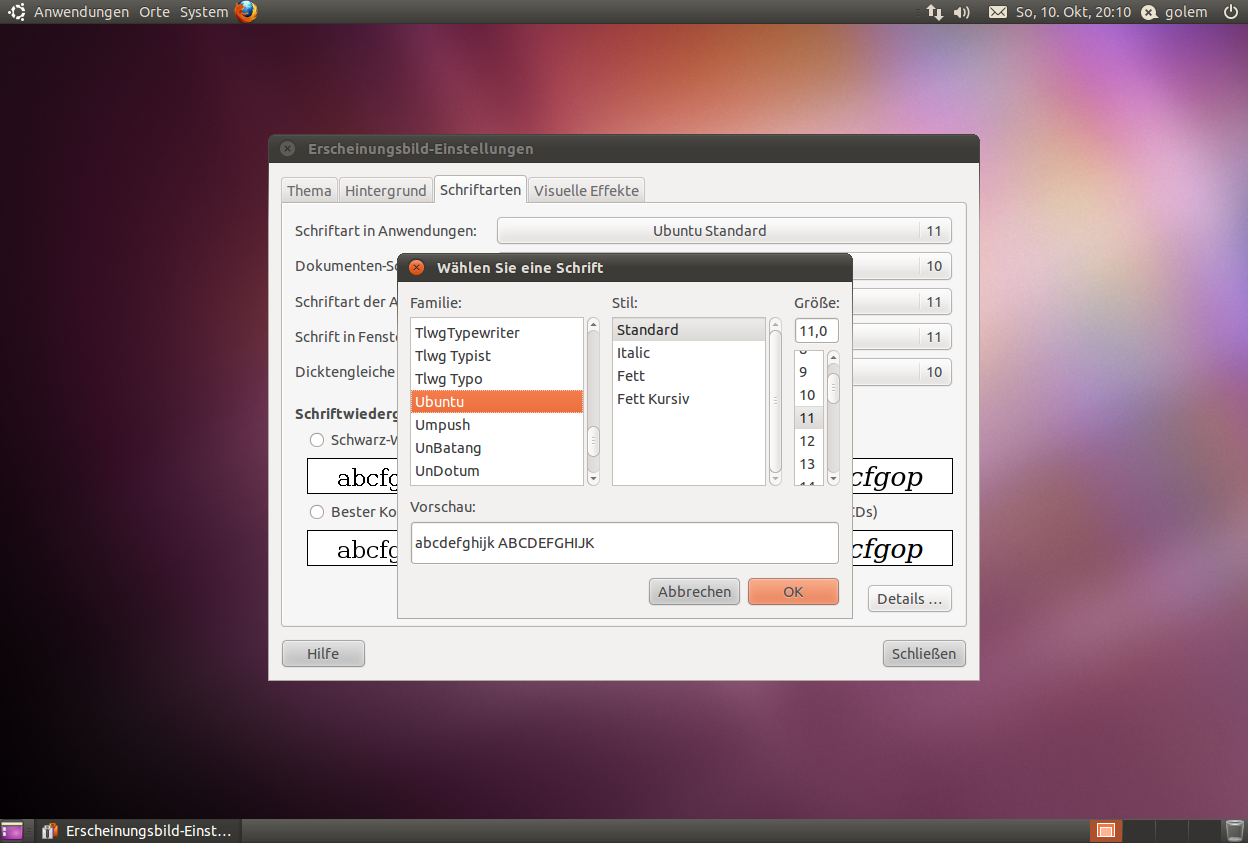Select the Schwarz-Weiß rendering radio button

point(317,440)
